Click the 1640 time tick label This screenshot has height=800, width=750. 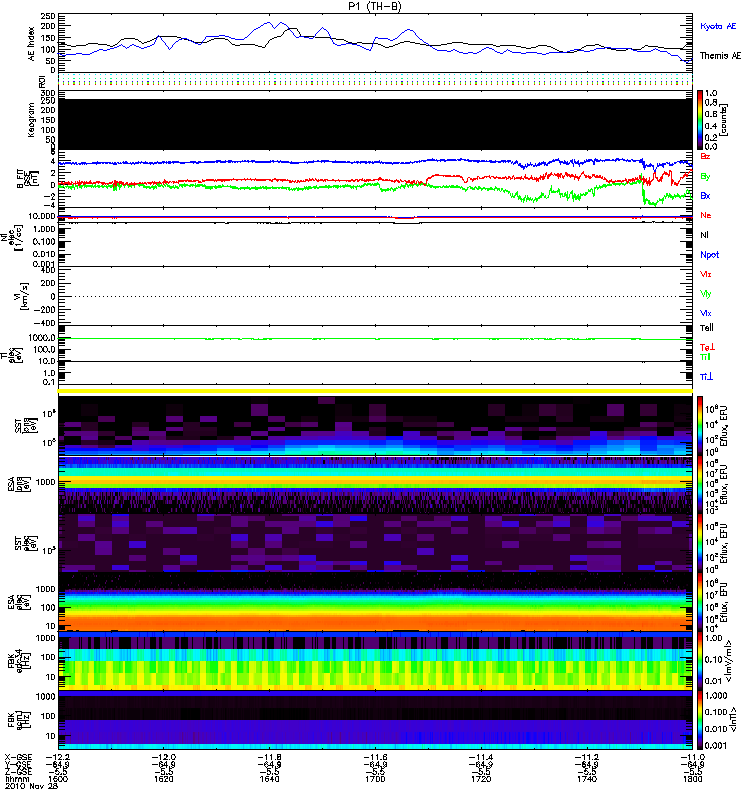point(269,779)
